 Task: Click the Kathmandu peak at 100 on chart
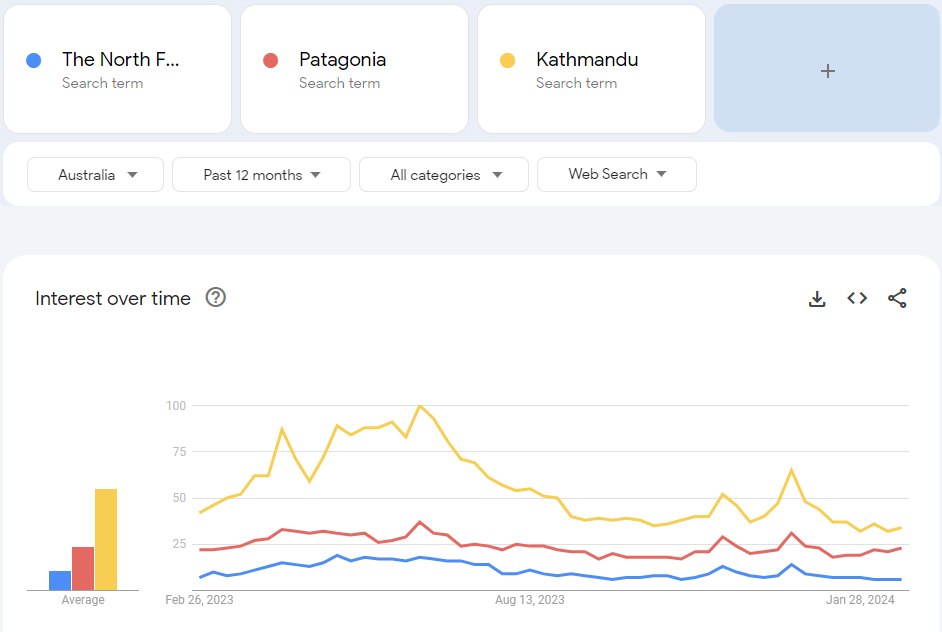pyautogui.click(x=419, y=406)
